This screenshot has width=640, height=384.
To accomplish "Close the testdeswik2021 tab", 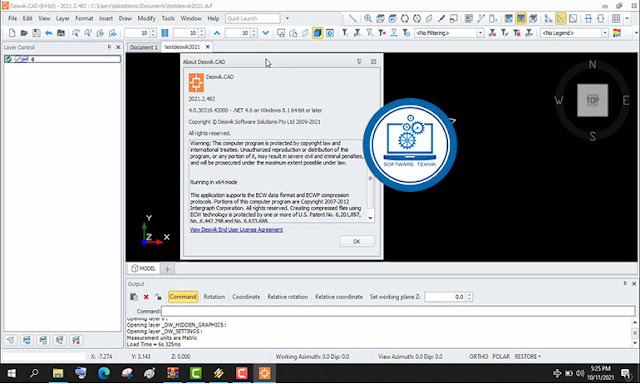I will [208, 47].
